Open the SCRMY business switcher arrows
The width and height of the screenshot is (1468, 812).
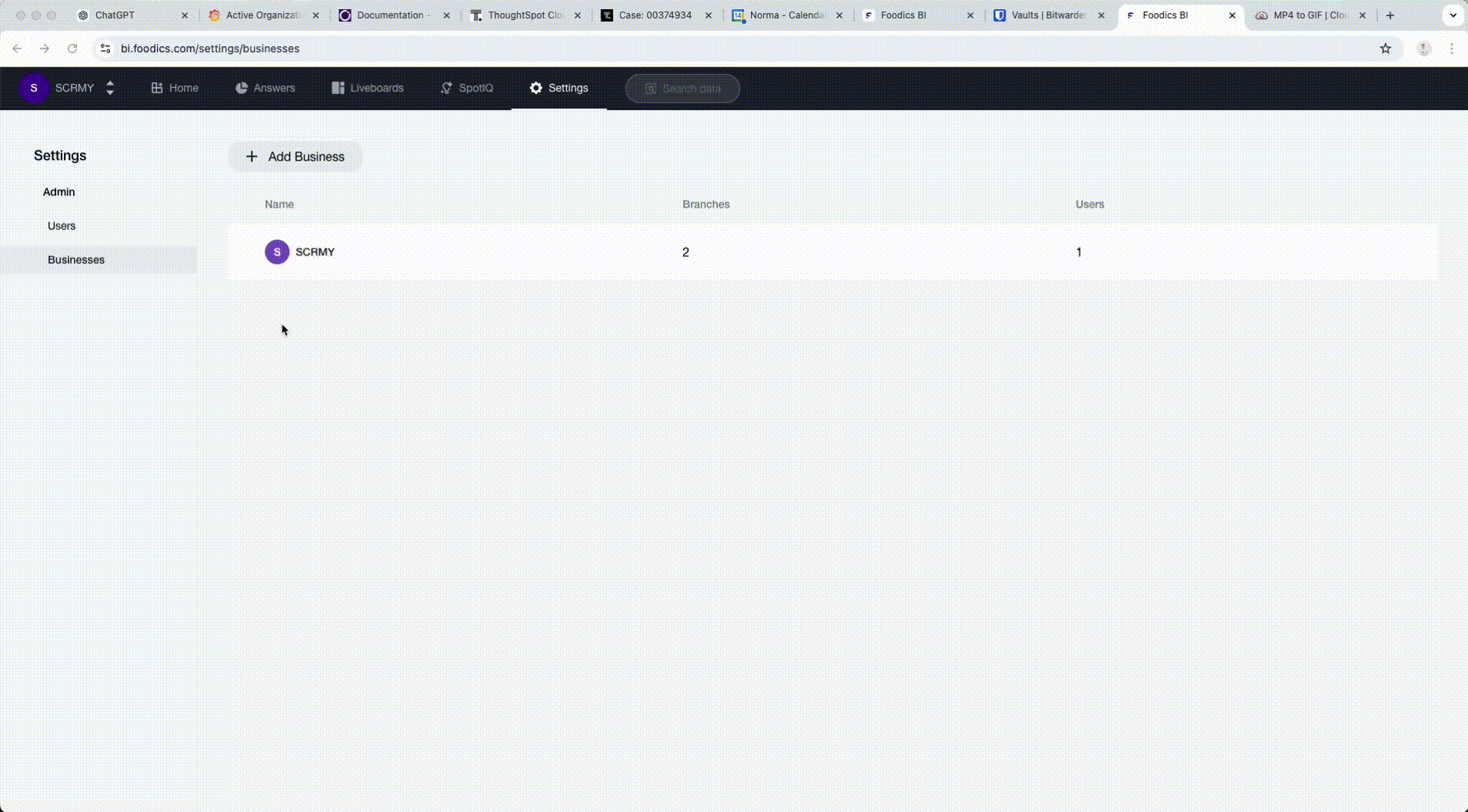coord(110,88)
